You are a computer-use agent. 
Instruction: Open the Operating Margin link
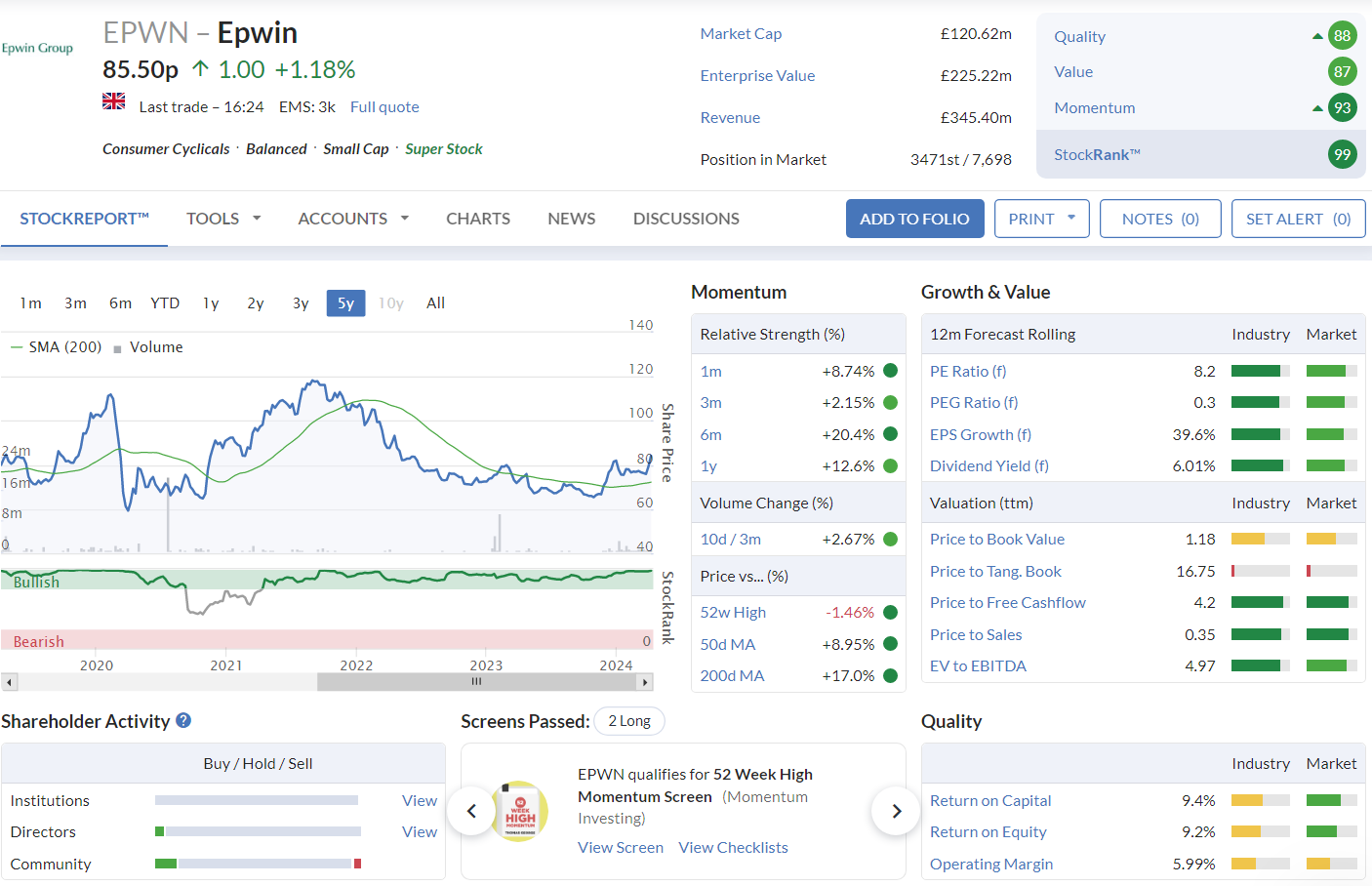coord(991,864)
